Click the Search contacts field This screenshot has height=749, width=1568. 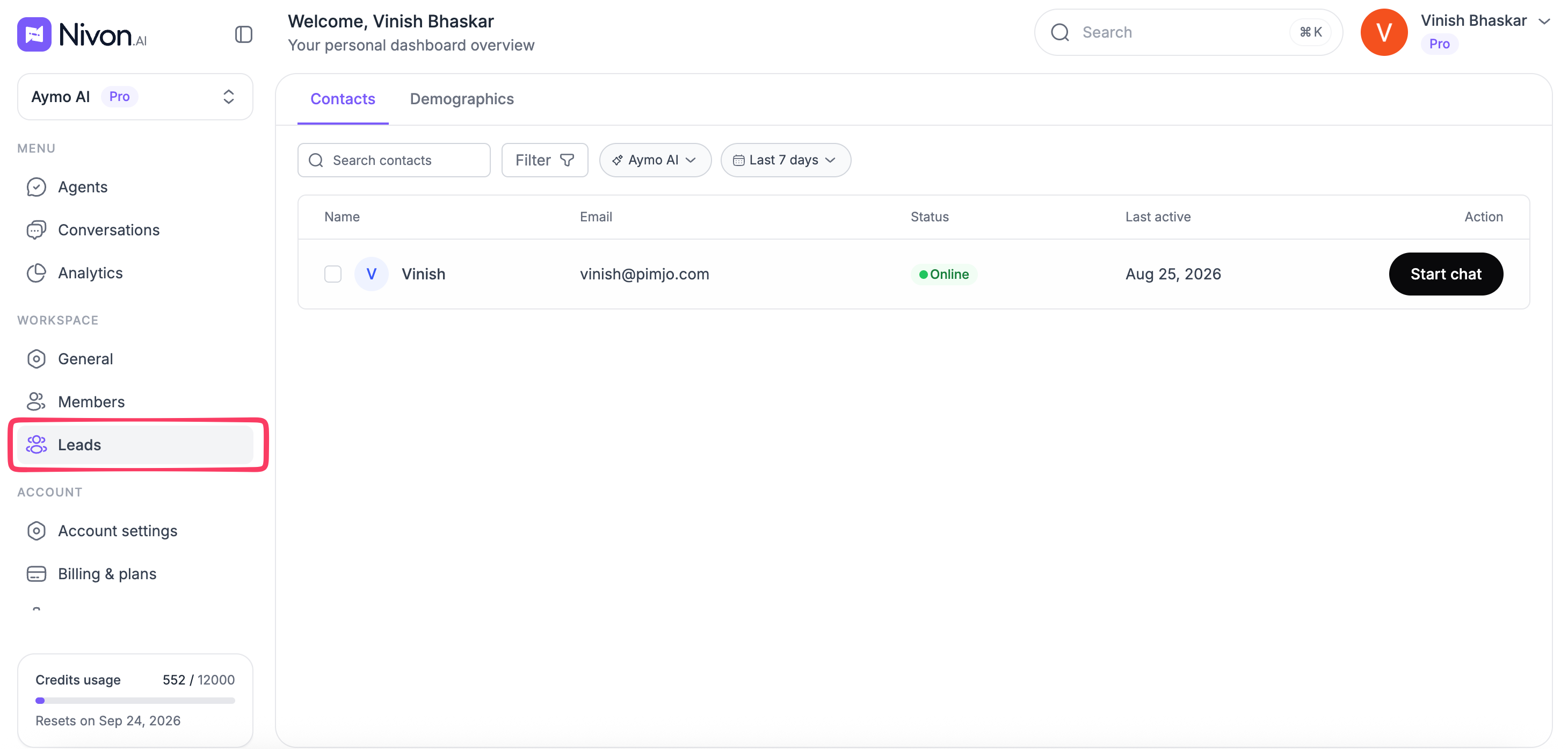(x=394, y=160)
